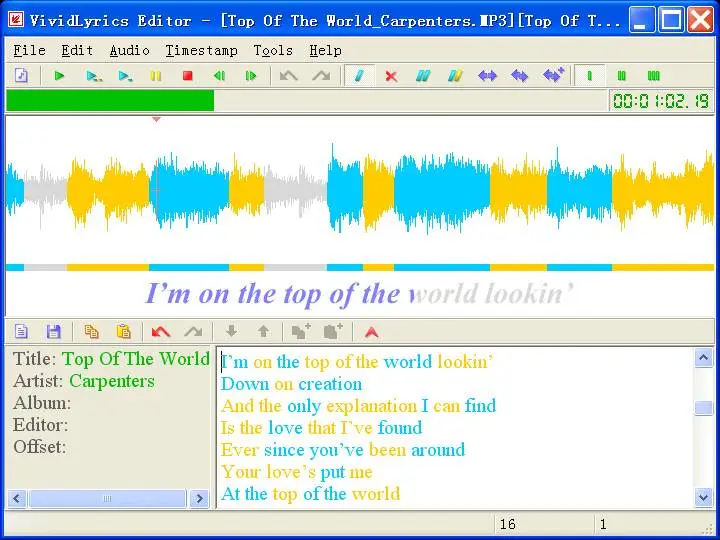Click the double cyan marker icon
The height and width of the screenshot is (540, 720).
[x=423, y=75]
